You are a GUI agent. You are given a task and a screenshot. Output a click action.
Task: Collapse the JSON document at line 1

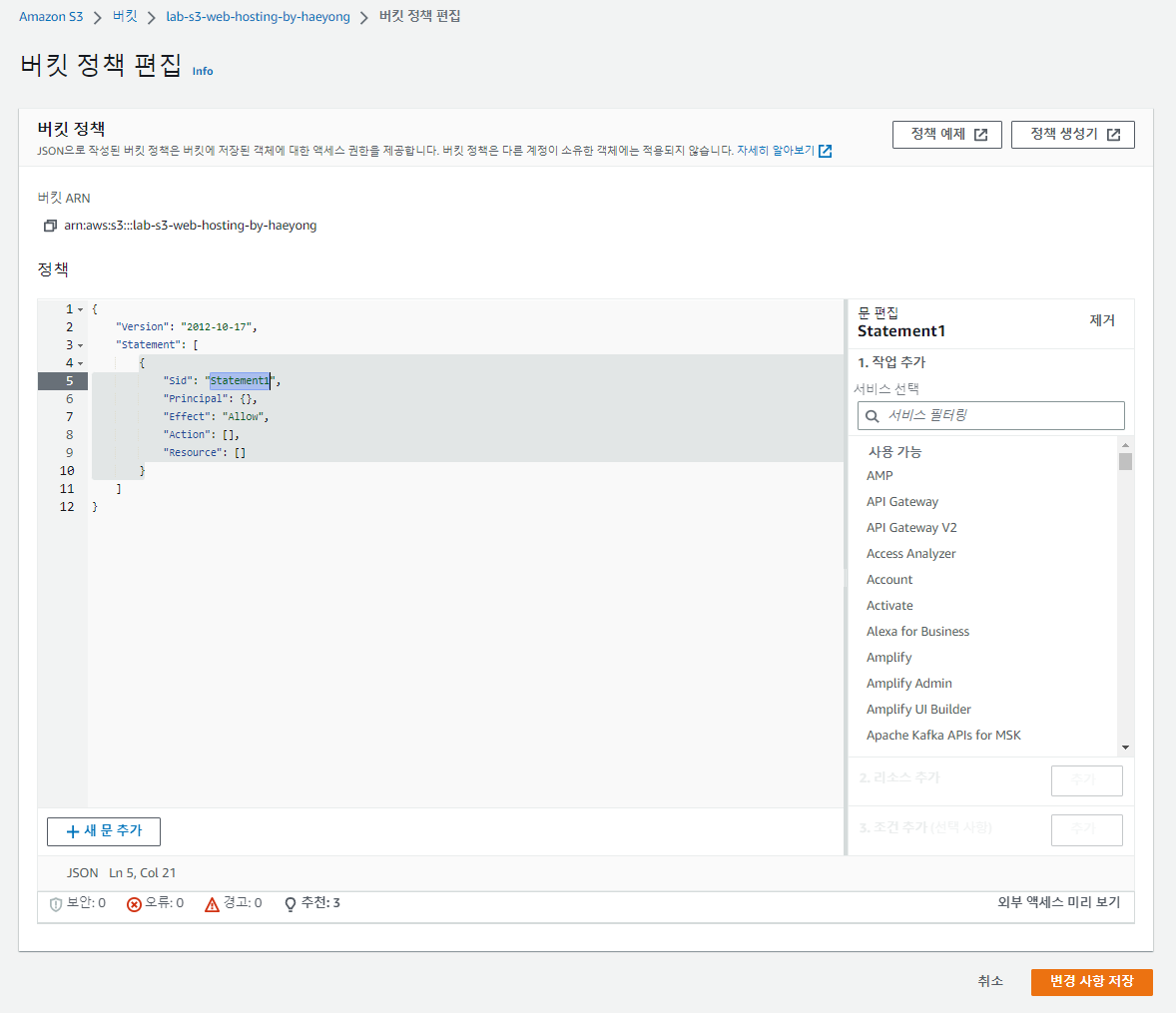pyautogui.click(x=79, y=307)
